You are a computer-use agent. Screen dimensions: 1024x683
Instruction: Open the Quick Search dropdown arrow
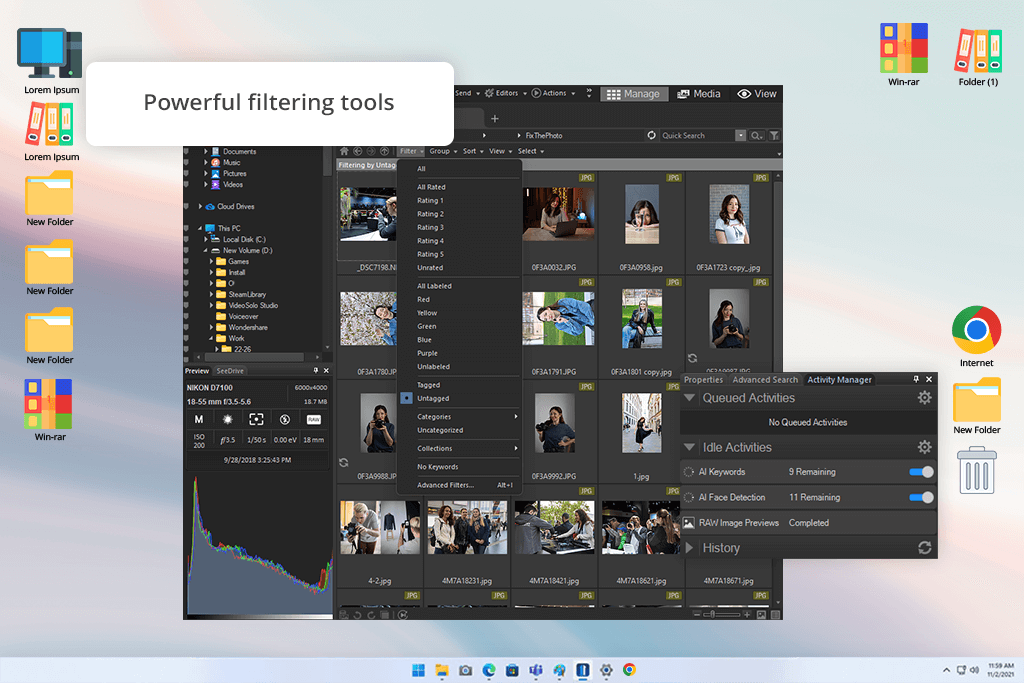pyautogui.click(x=740, y=135)
